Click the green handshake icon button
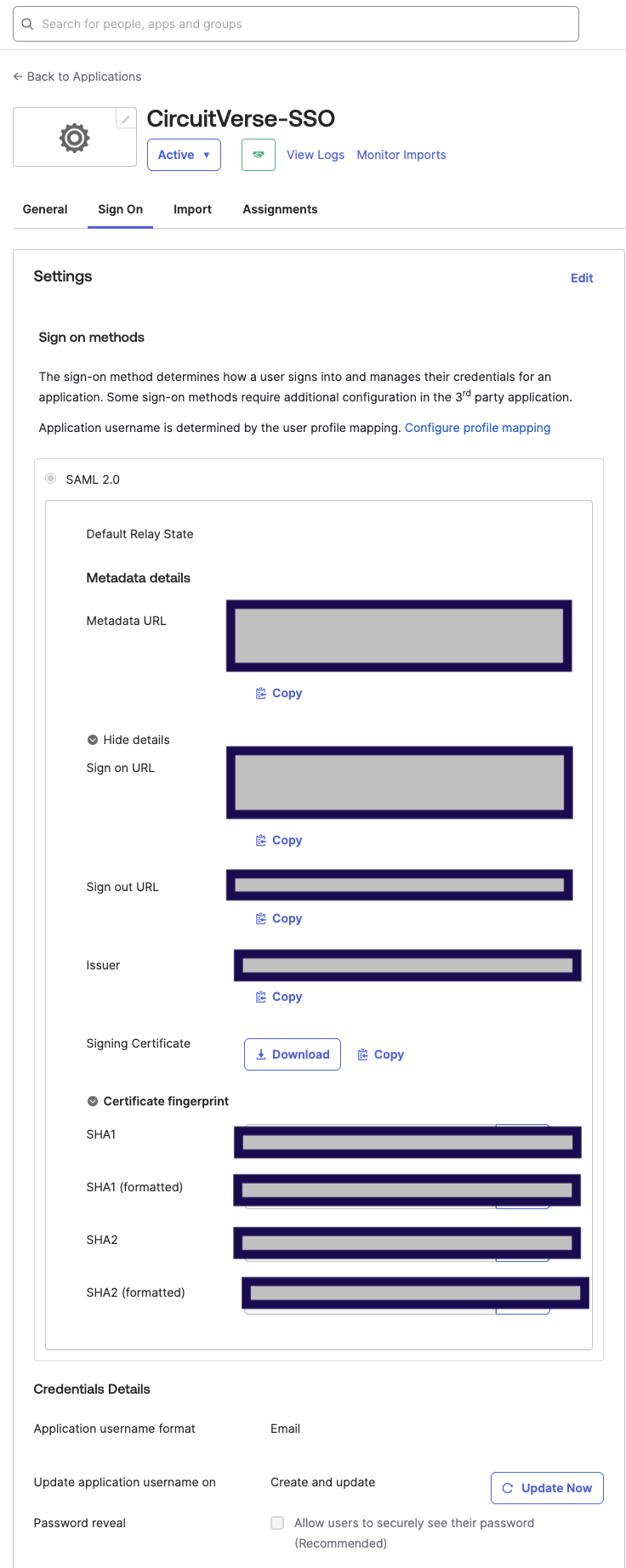The height and width of the screenshot is (1568, 626). [259, 155]
